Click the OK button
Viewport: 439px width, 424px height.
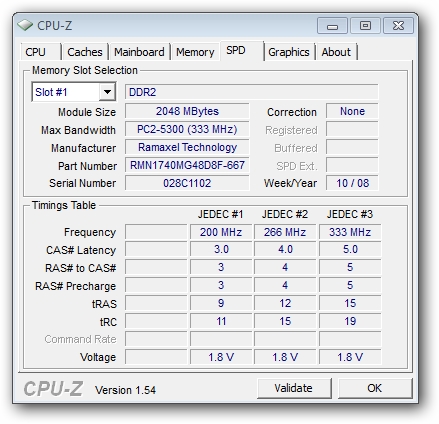coord(375,388)
